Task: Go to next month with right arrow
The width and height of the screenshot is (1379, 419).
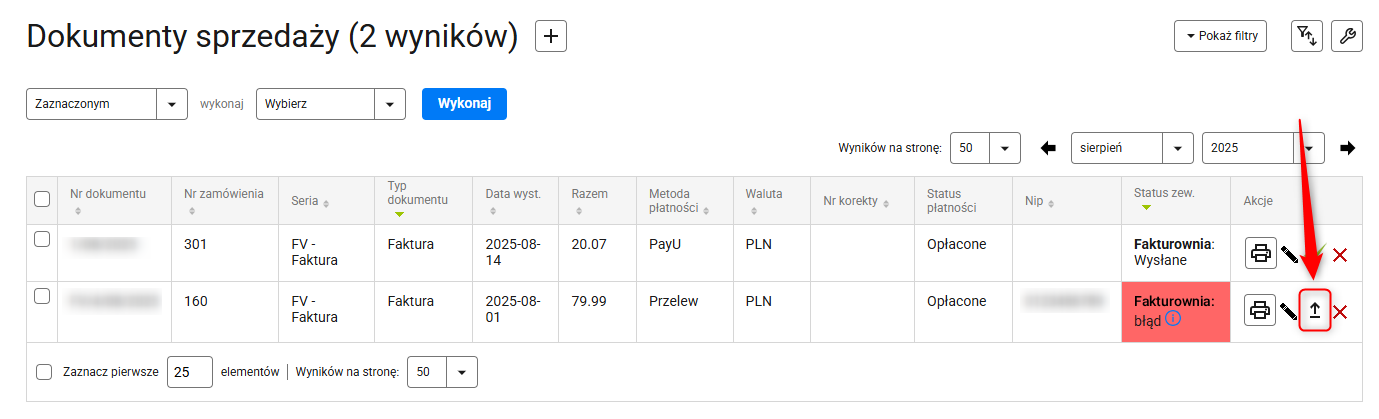Action: tap(1348, 148)
